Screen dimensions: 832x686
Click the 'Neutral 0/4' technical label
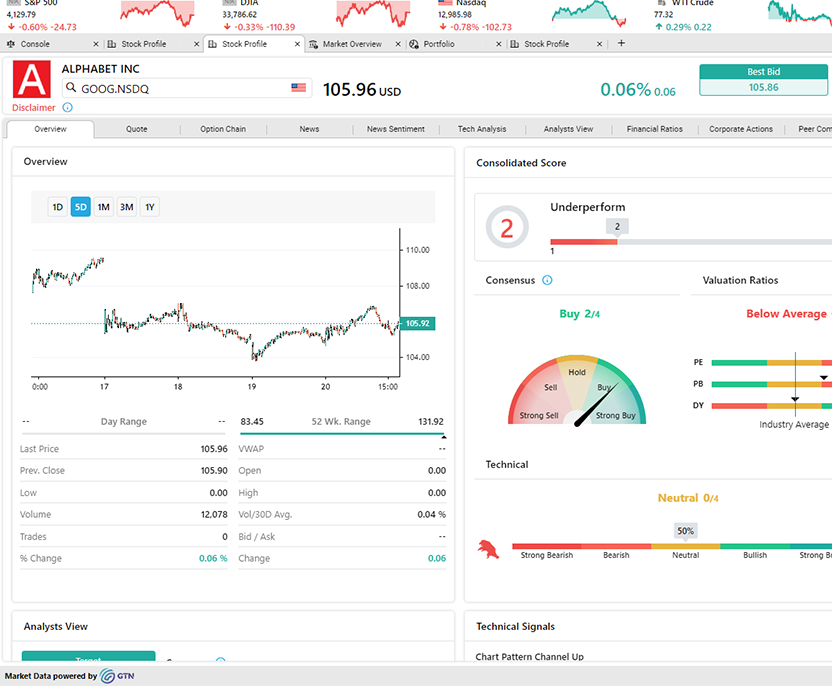688,498
